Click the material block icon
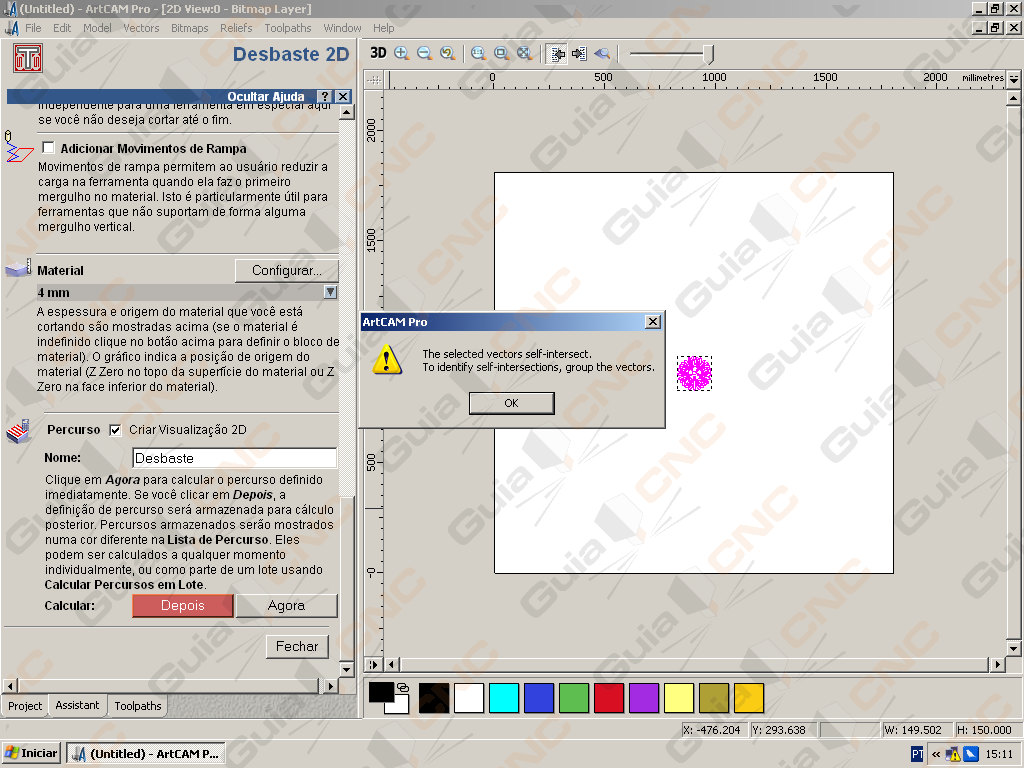The height and width of the screenshot is (768, 1024). [18, 268]
